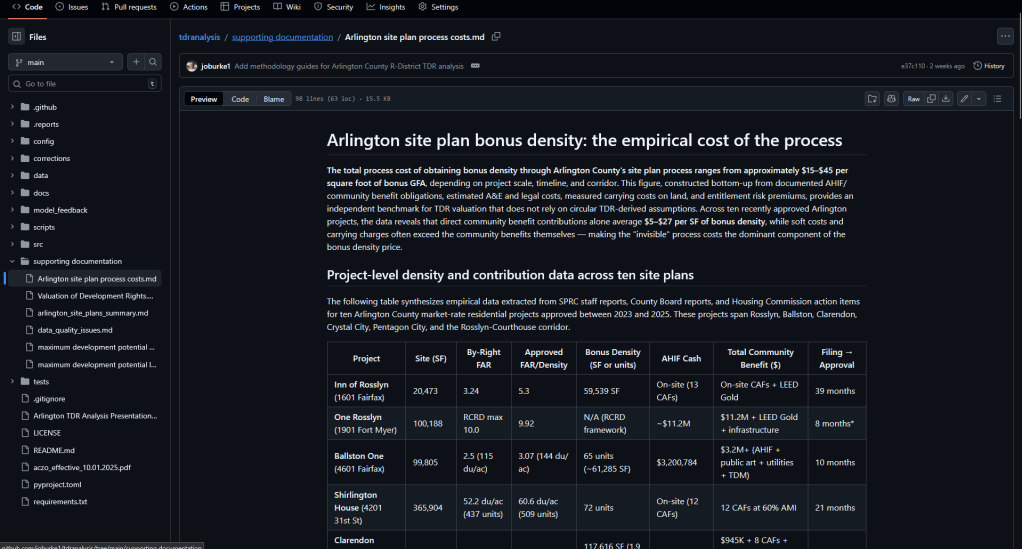The image size is (1022, 549).
Task: Open edit options dropdown arrow
Action: (979, 99)
